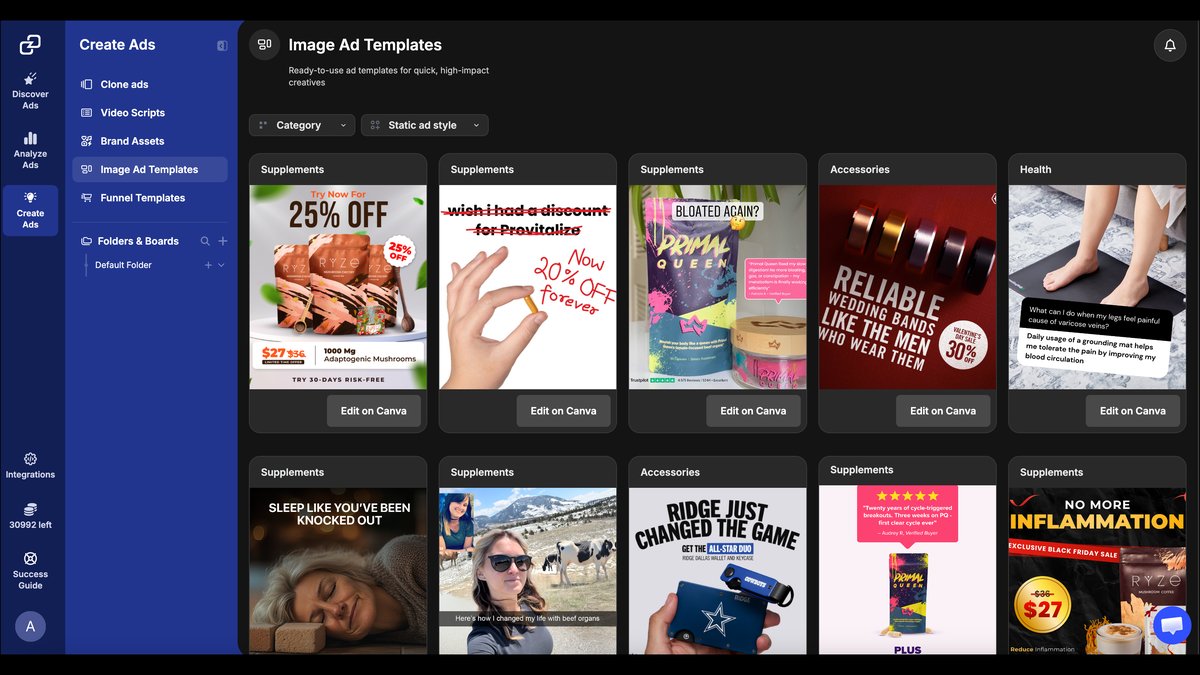This screenshot has height=675, width=1200.
Task: Click the Folders & Boards folder icon
Action: point(87,241)
